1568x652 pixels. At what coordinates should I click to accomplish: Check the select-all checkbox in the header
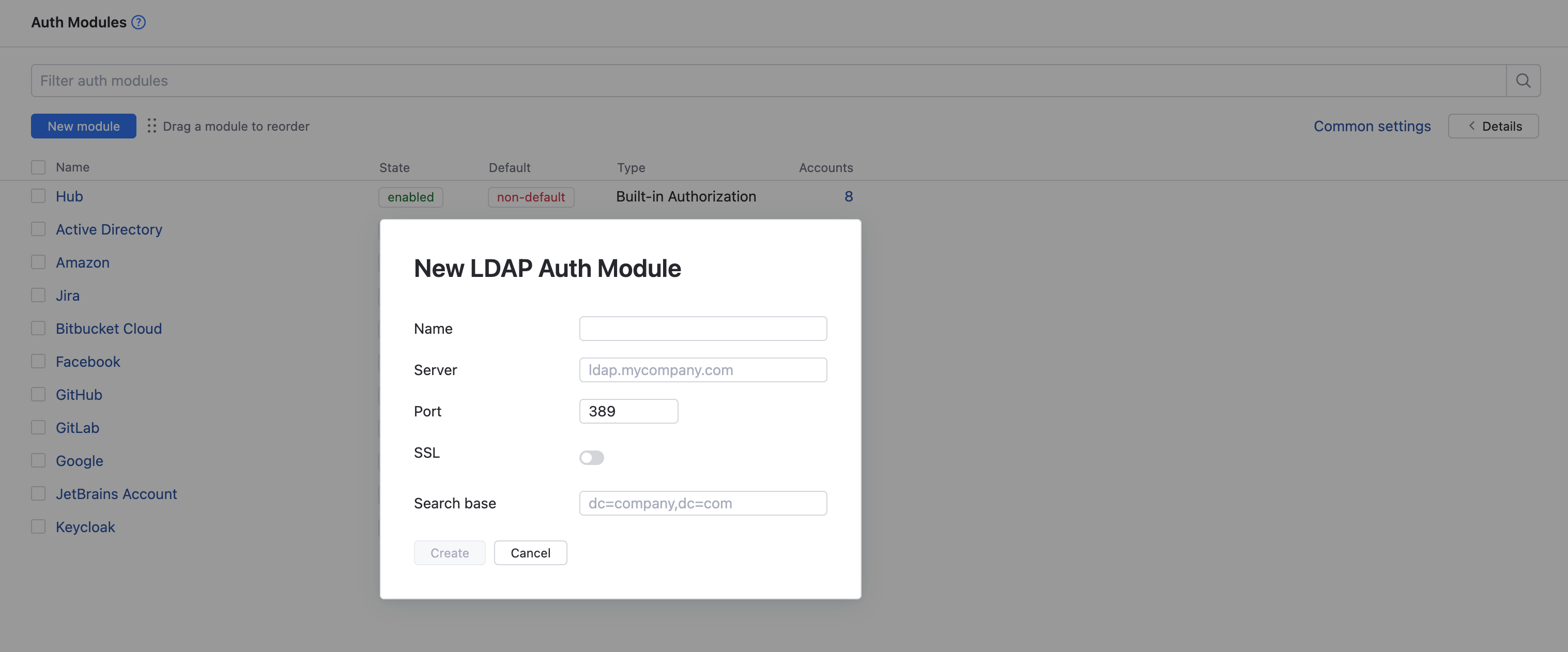[x=38, y=166]
